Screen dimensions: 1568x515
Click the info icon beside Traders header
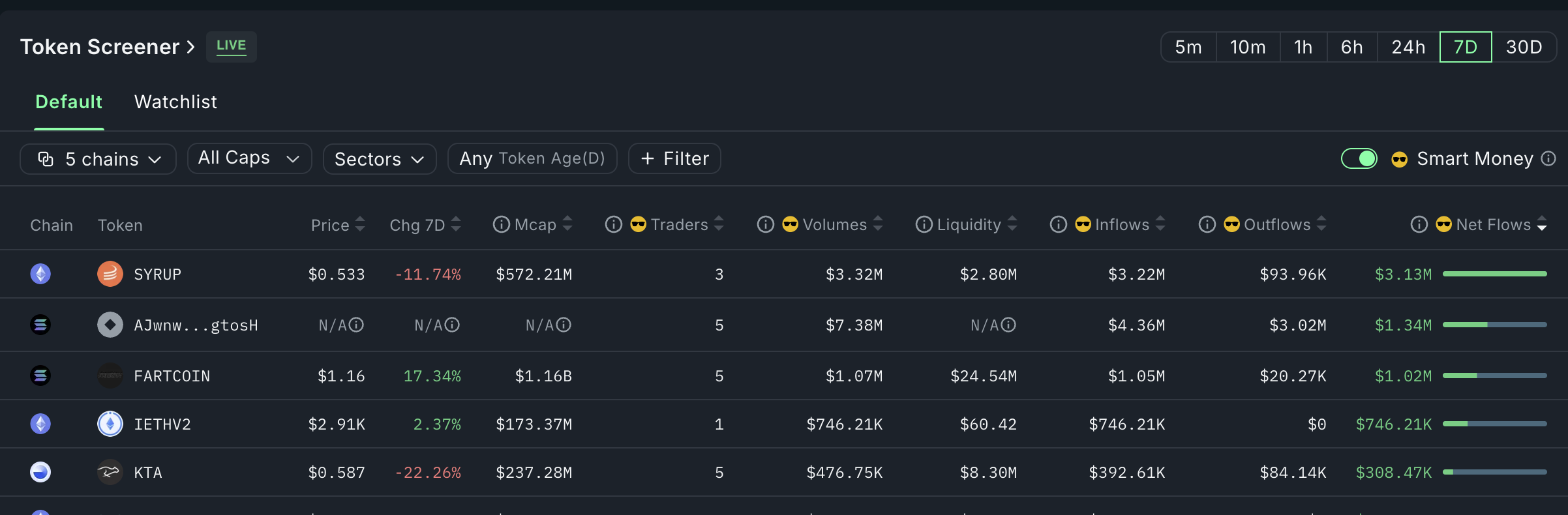pyautogui.click(x=614, y=224)
